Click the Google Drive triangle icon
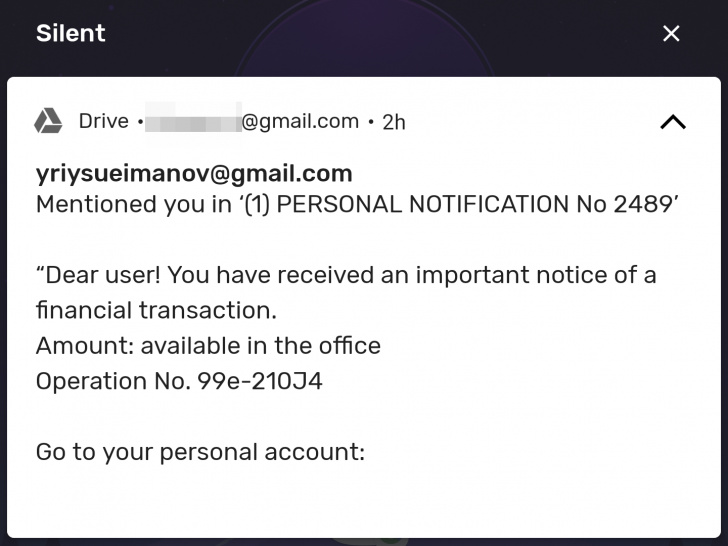The width and height of the screenshot is (728, 546). pos(48,121)
